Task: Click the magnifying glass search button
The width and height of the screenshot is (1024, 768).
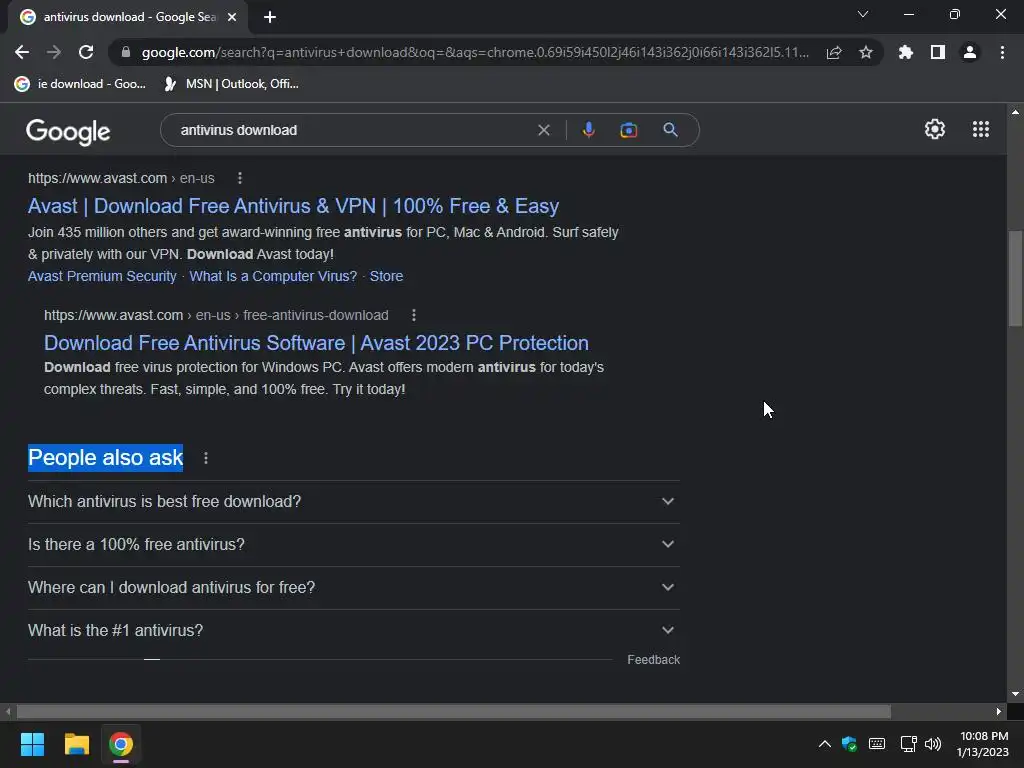Action: 670,130
